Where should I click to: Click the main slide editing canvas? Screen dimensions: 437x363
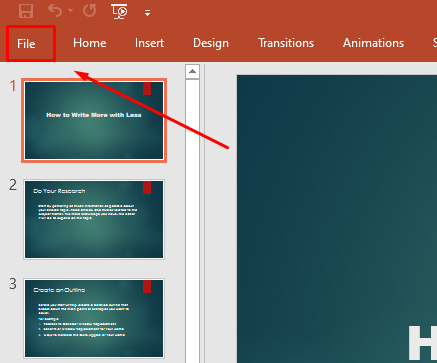(337, 219)
